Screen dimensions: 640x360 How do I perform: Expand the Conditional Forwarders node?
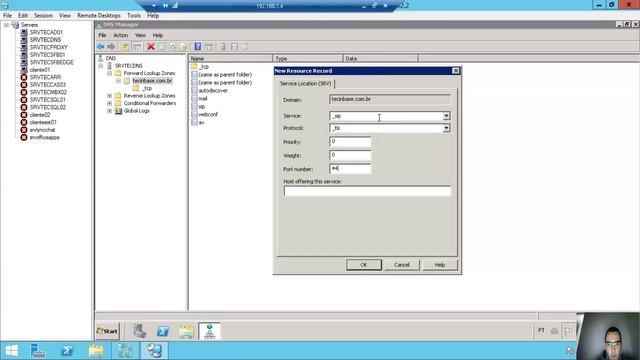[x=109, y=103]
